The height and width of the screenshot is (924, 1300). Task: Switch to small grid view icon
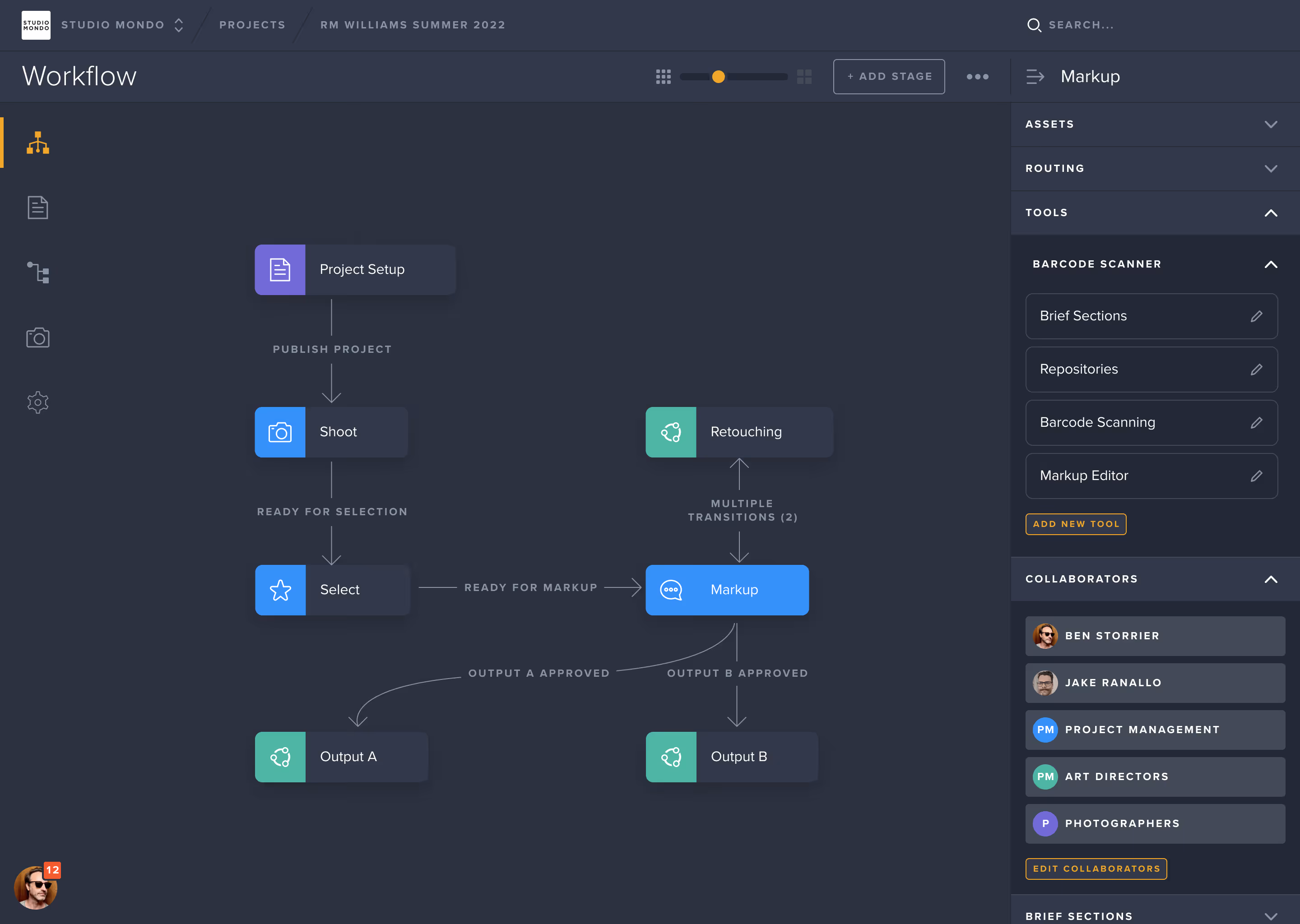pos(663,76)
